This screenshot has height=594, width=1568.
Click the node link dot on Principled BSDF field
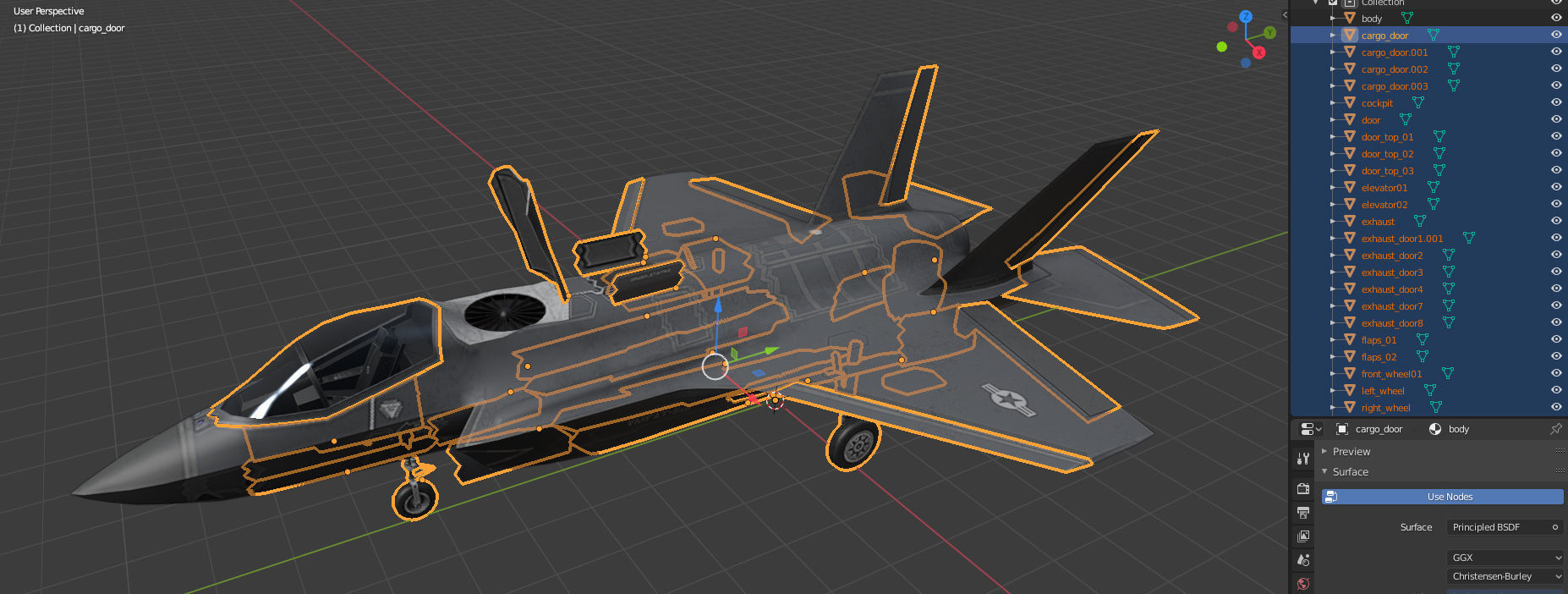click(x=1554, y=527)
